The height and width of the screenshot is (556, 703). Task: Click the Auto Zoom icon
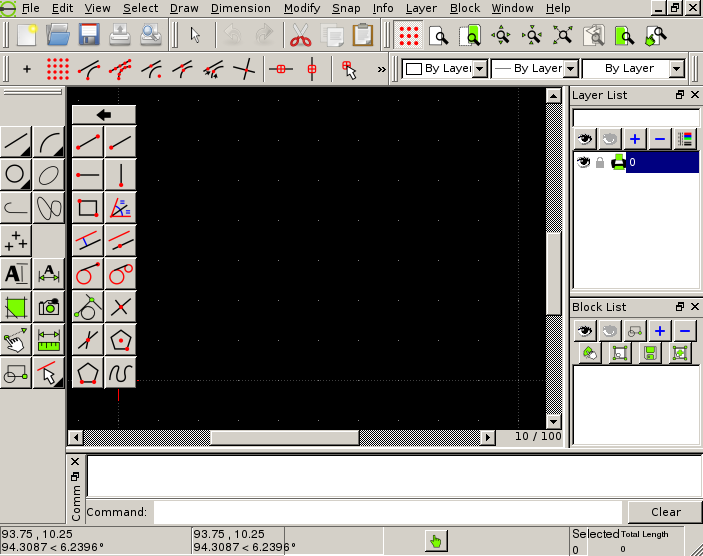(563, 35)
